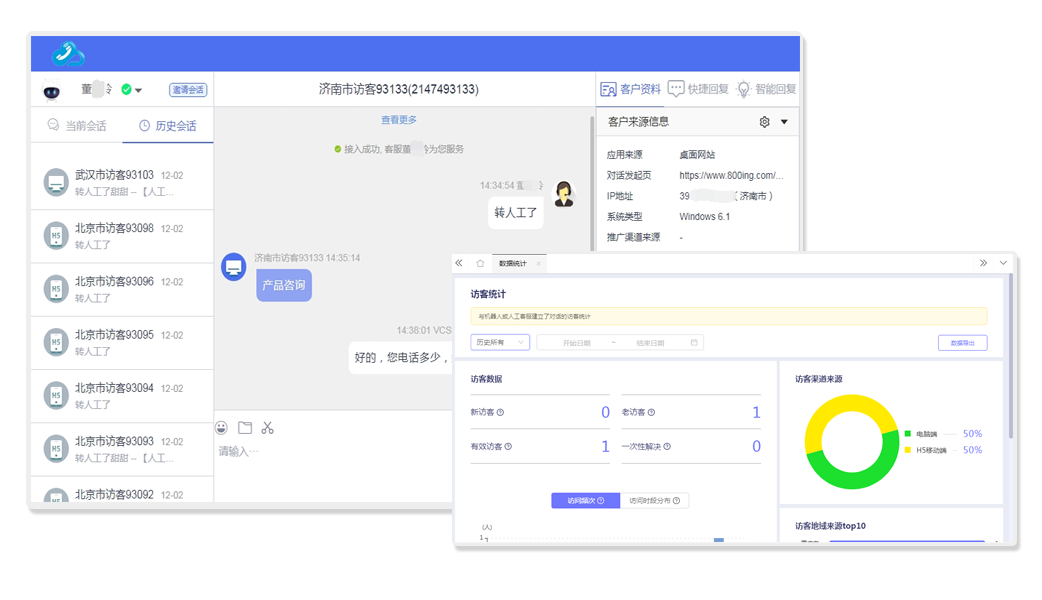Switch chart to 访问时段分布
This screenshot has width=1042, height=600.
point(654,501)
